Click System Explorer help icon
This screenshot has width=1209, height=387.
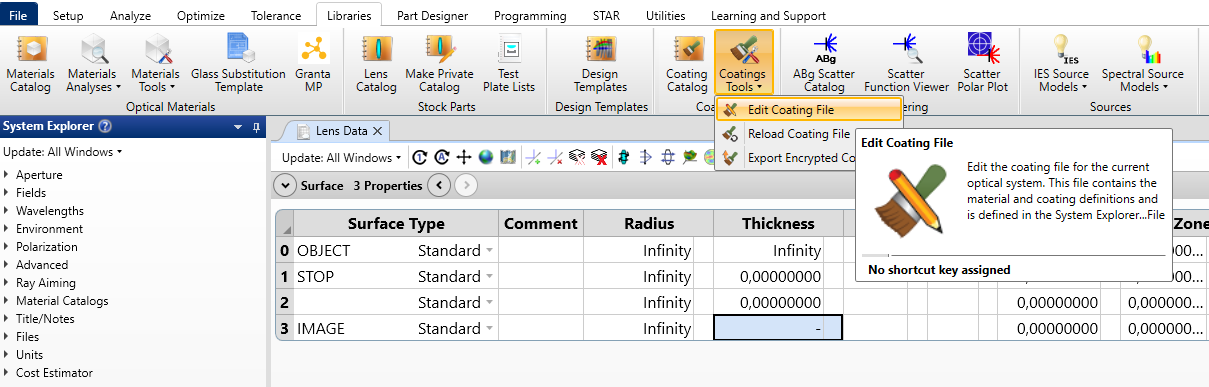click(x=105, y=126)
